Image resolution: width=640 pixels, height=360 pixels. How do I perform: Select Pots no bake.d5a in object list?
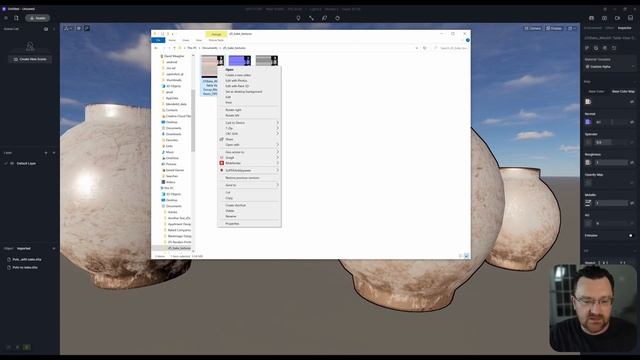[x=25, y=268]
